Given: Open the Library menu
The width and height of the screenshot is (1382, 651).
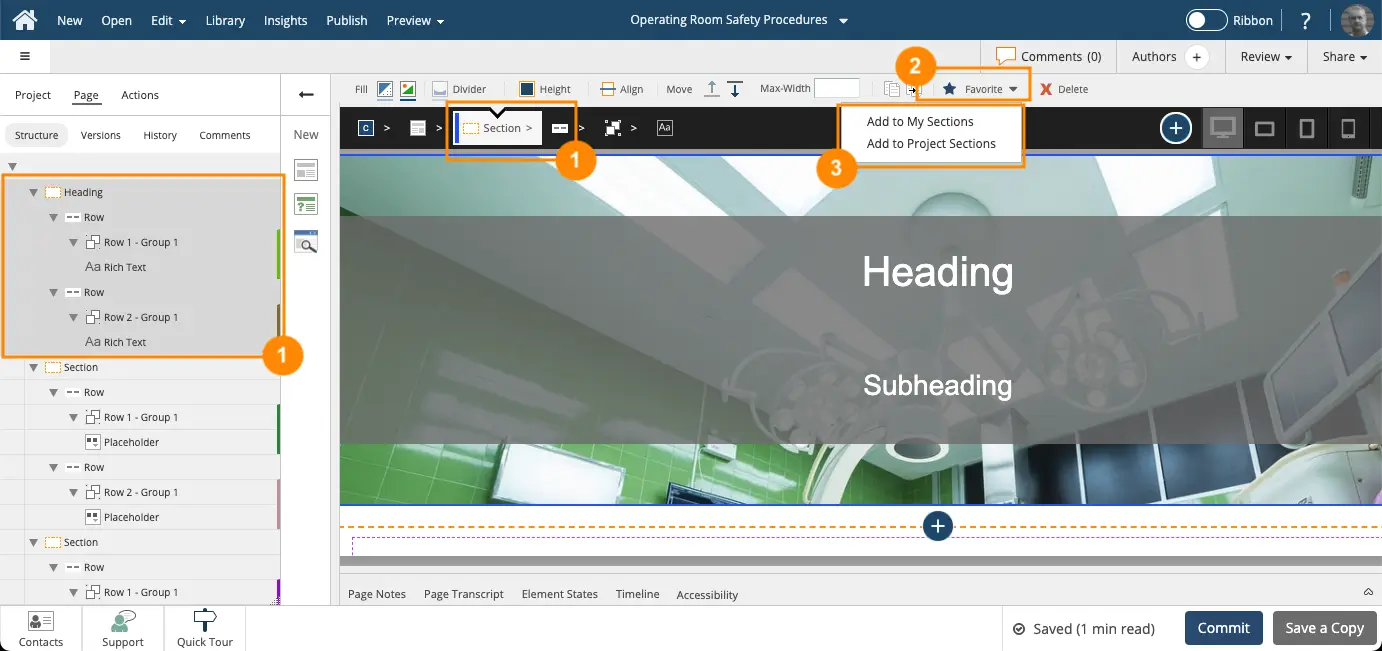Looking at the screenshot, I should point(225,20).
